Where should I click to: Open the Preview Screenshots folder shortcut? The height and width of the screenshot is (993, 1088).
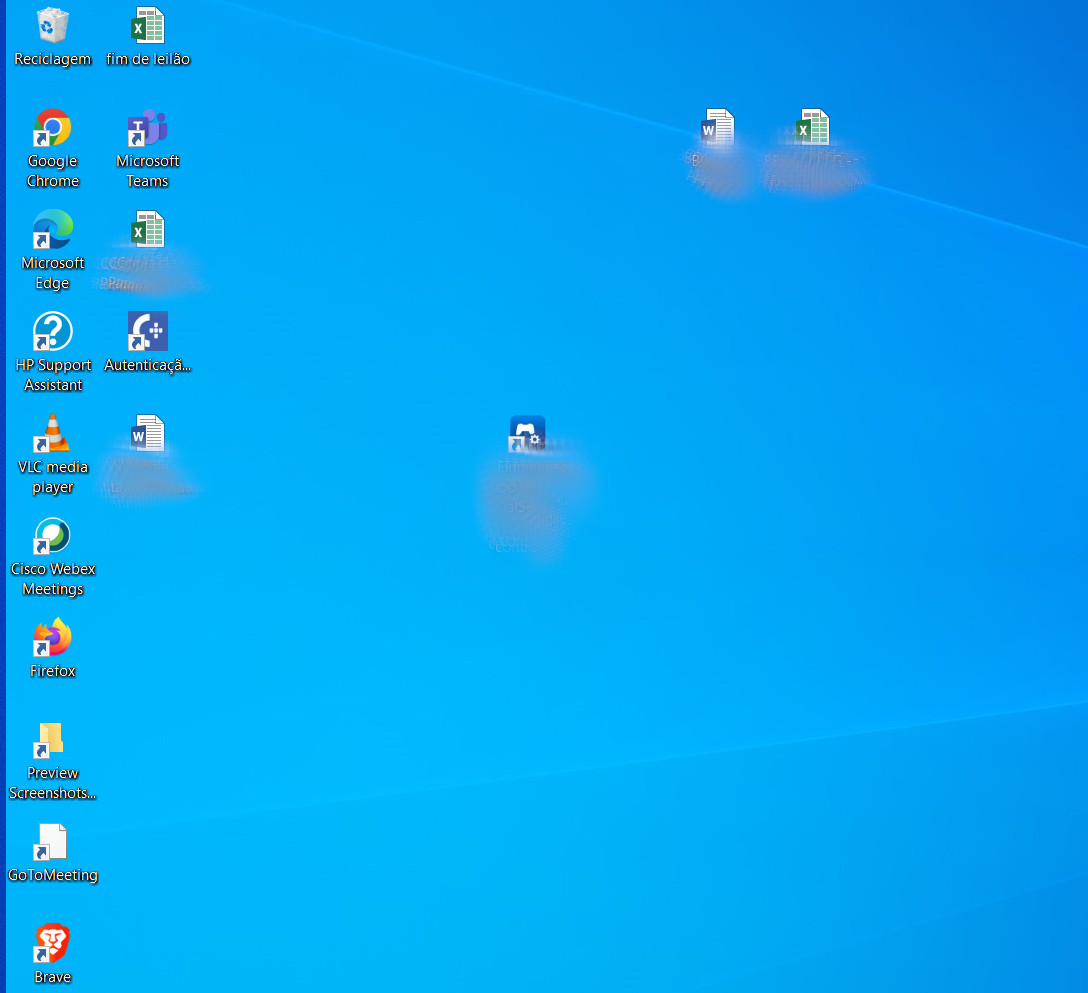click(50, 740)
